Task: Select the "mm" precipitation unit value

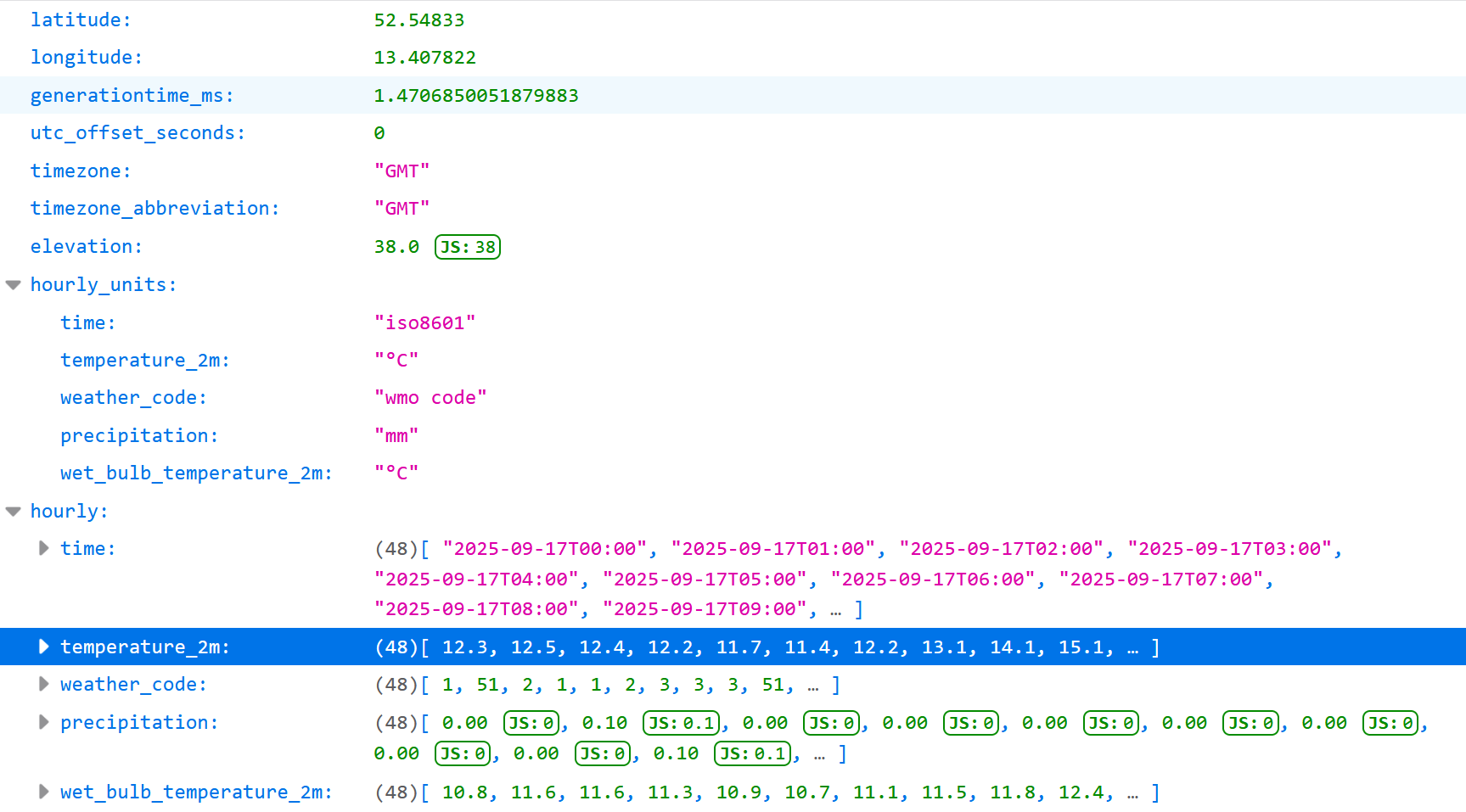Action: tap(396, 436)
